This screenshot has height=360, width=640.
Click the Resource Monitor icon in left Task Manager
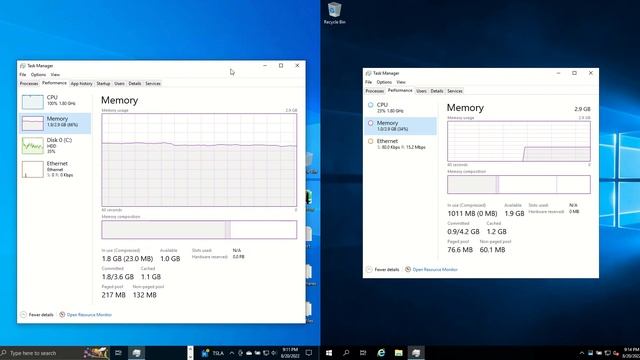point(62,315)
